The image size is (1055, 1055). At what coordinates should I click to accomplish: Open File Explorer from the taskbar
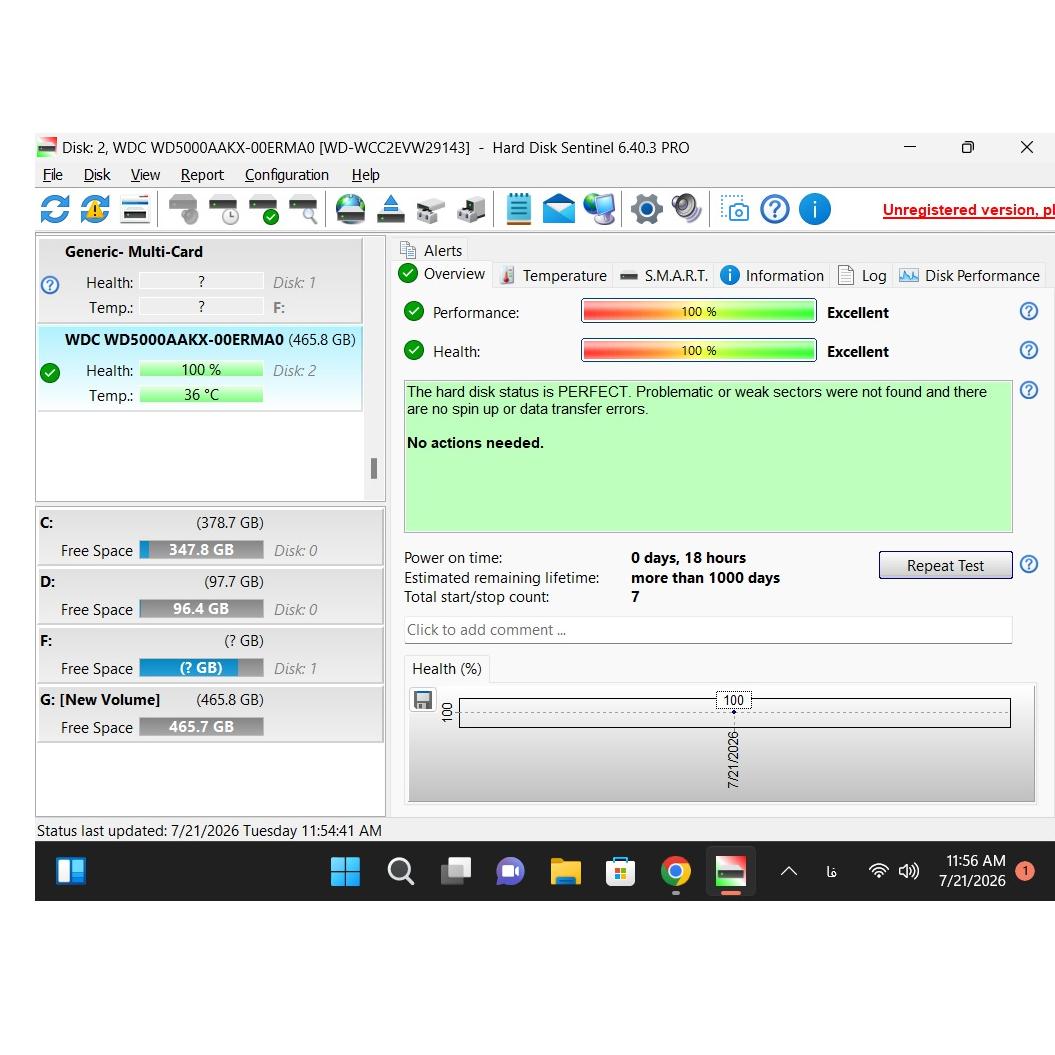(x=565, y=871)
